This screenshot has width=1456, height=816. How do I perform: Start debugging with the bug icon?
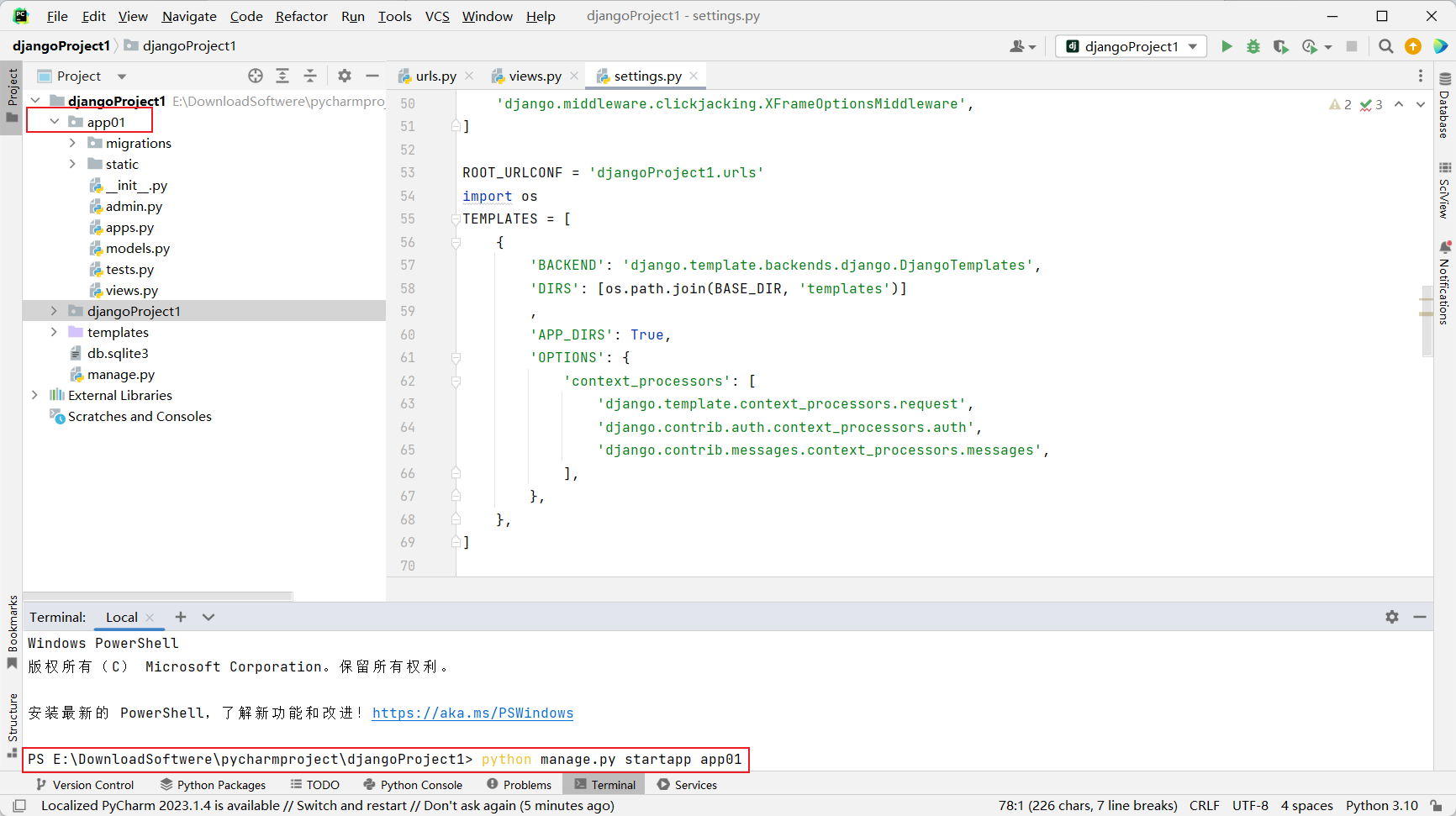coord(1253,46)
